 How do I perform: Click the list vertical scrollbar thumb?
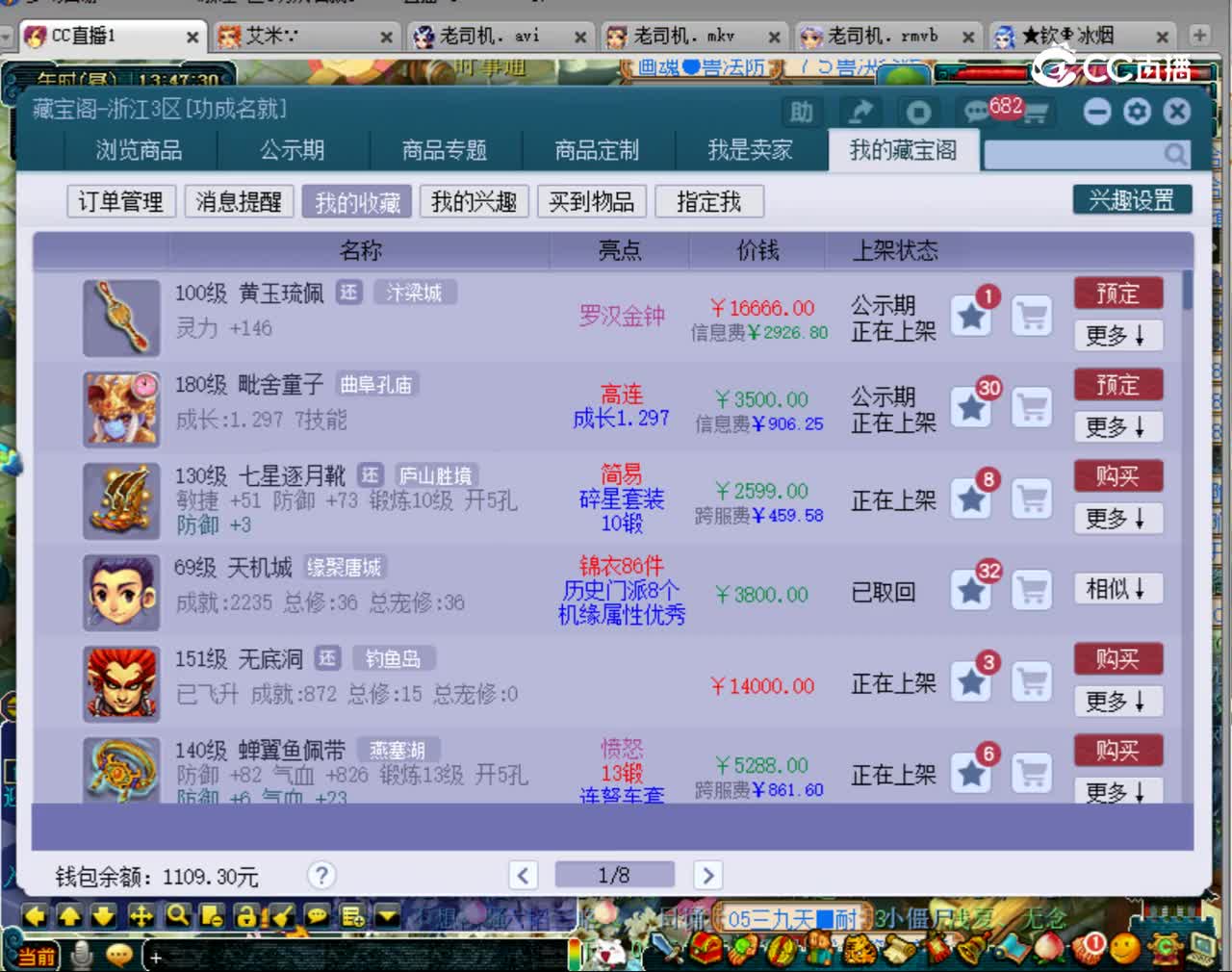pos(1188,290)
